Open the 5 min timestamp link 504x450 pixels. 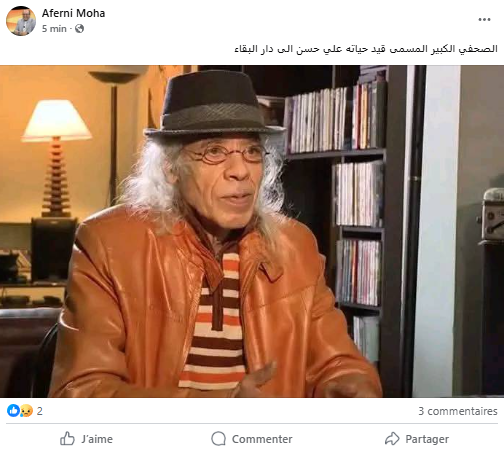click(x=54, y=29)
